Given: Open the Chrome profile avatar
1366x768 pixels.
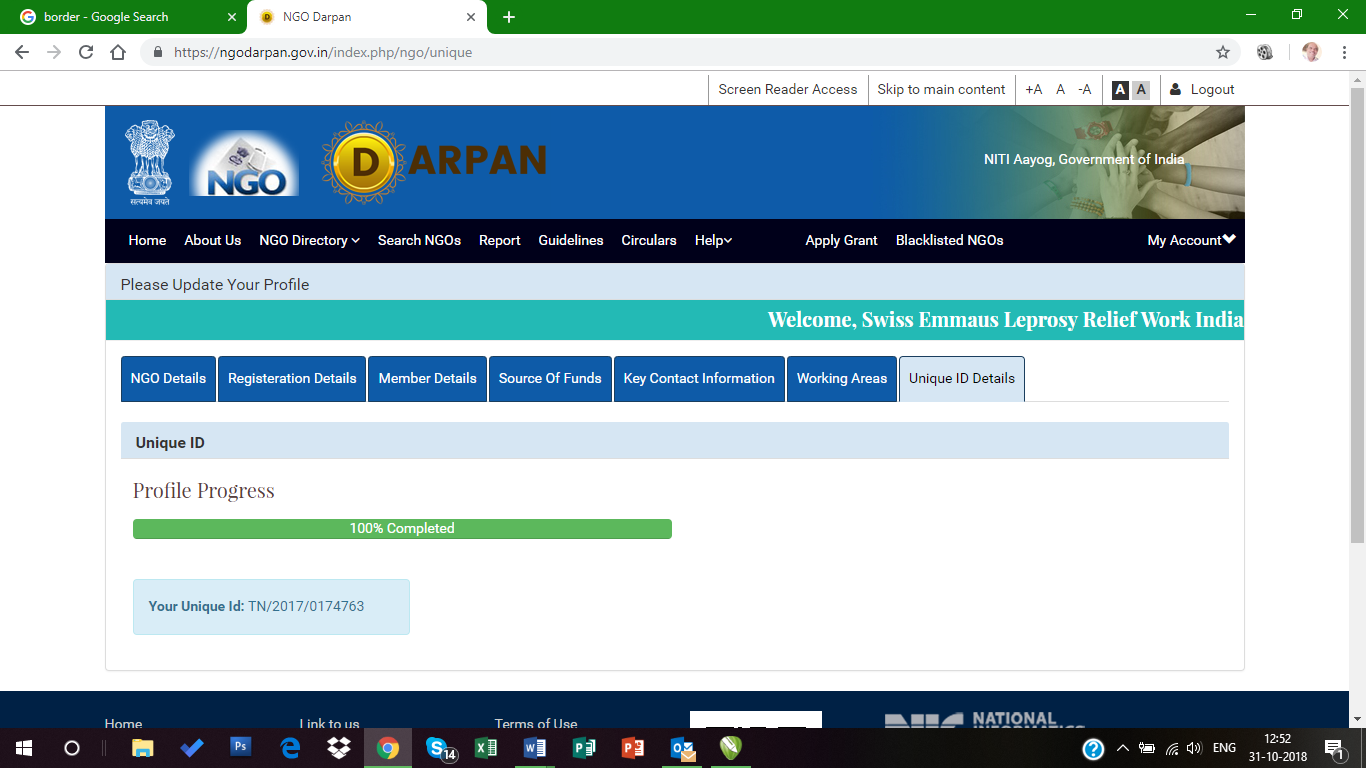Looking at the screenshot, I should 1311,52.
